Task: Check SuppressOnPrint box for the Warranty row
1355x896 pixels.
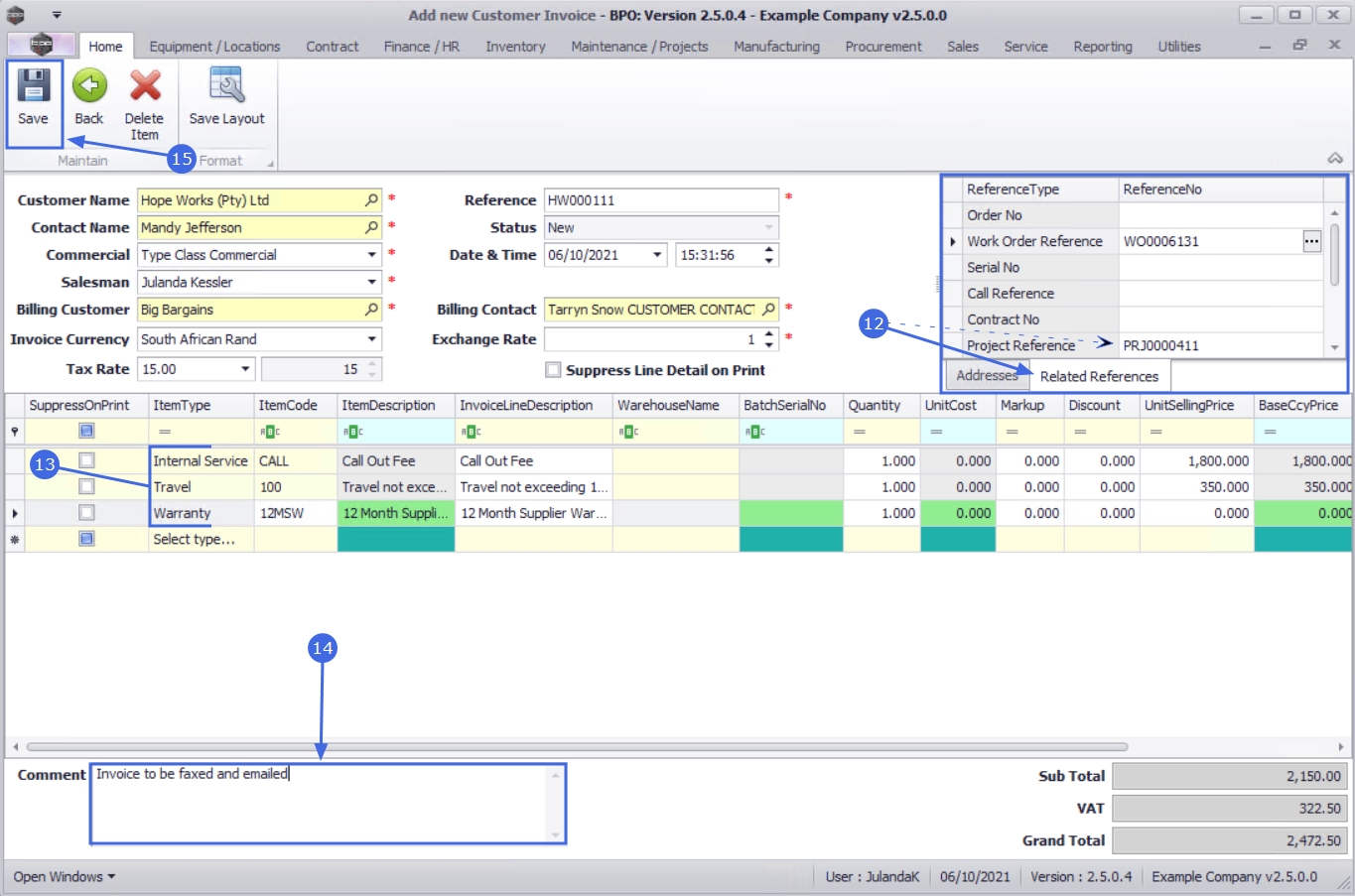Action: [86, 513]
